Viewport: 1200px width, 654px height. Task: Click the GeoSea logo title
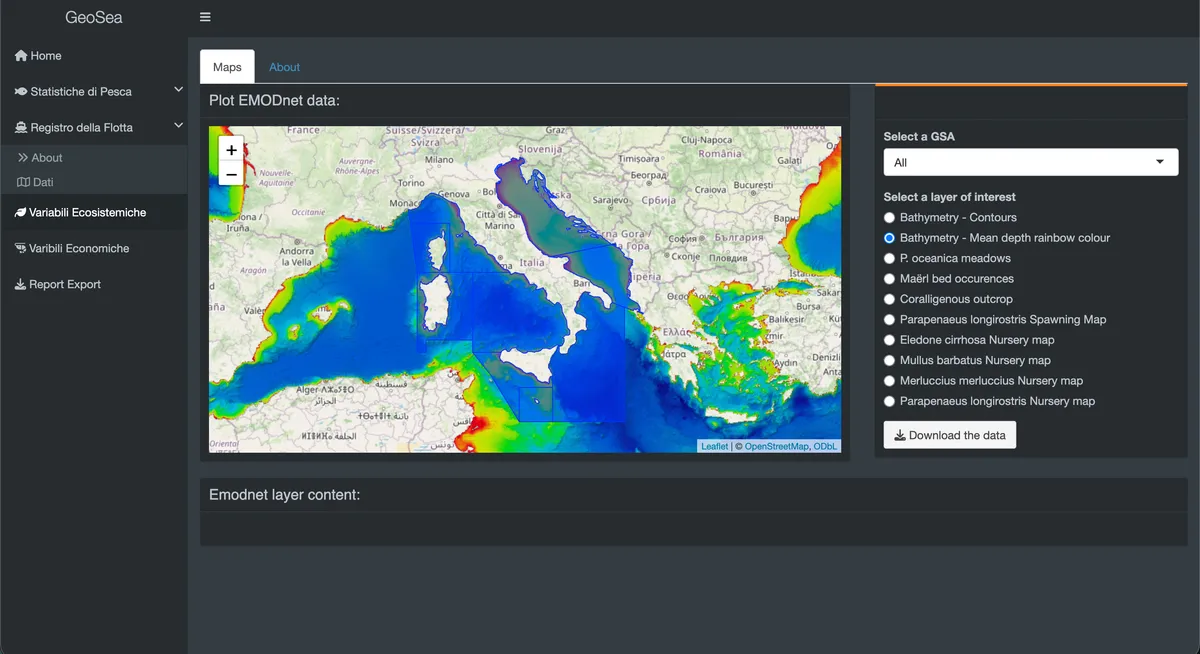click(94, 17)
